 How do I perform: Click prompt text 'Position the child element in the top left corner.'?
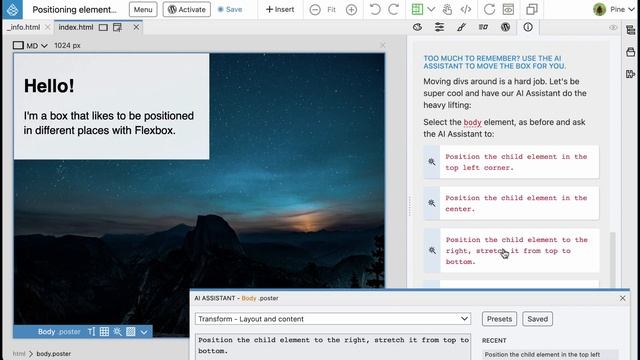(516, 162)
